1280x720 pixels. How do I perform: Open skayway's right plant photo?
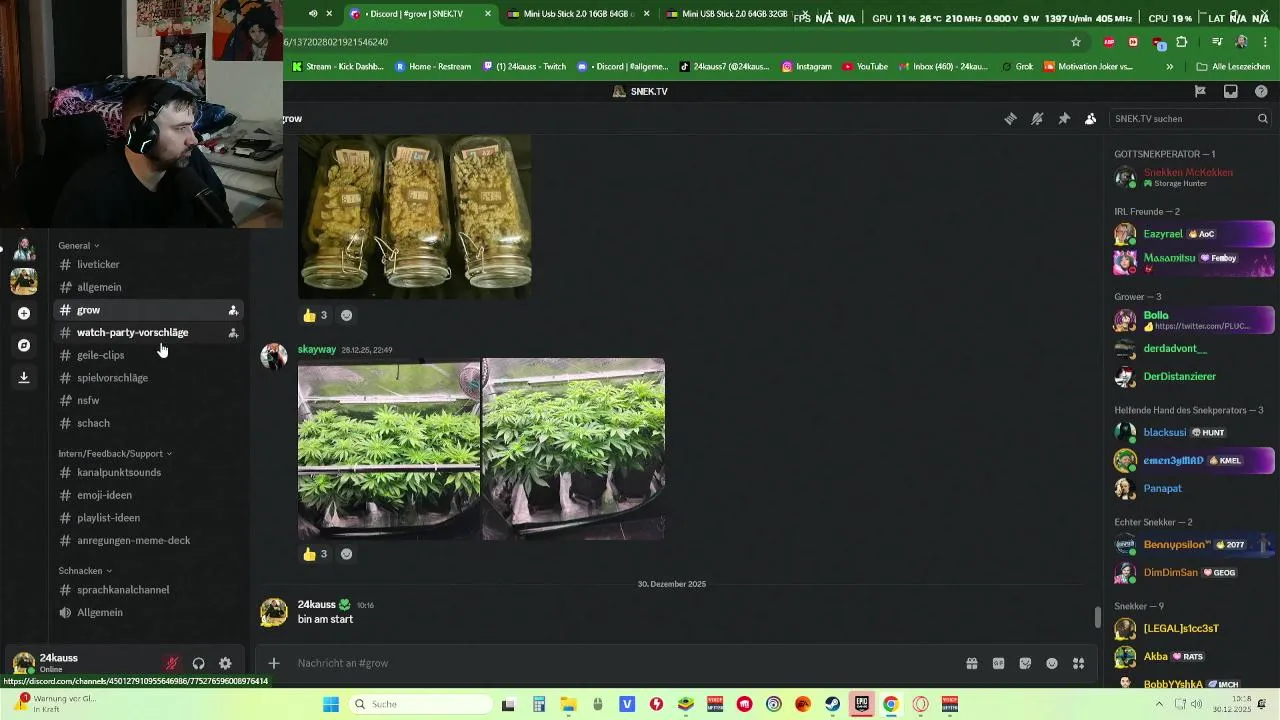573,449
